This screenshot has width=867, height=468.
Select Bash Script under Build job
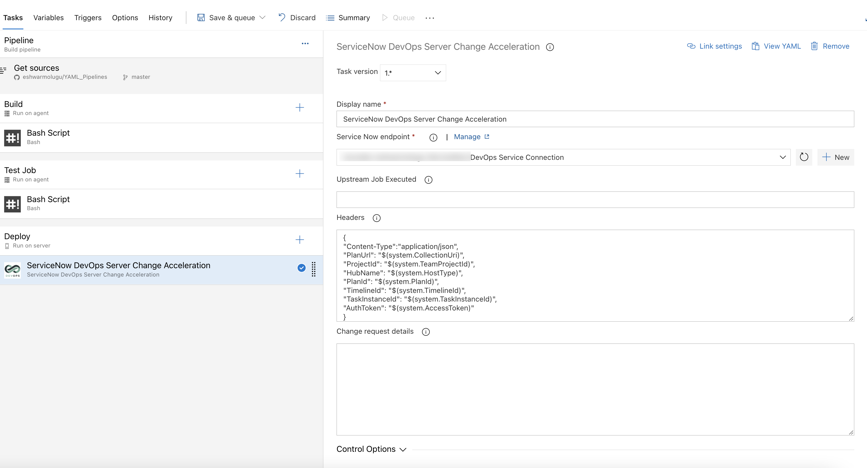161,137
